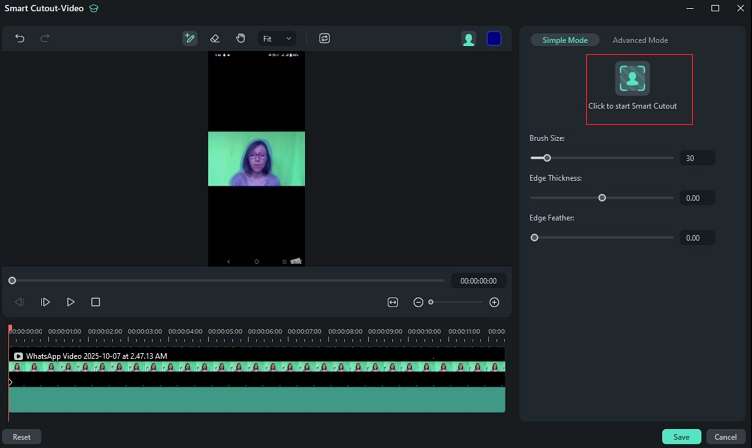Switch to Advanced Mode tab
Image resolution: width=752 pixels, height=448 pixels.
pos(640,40)
